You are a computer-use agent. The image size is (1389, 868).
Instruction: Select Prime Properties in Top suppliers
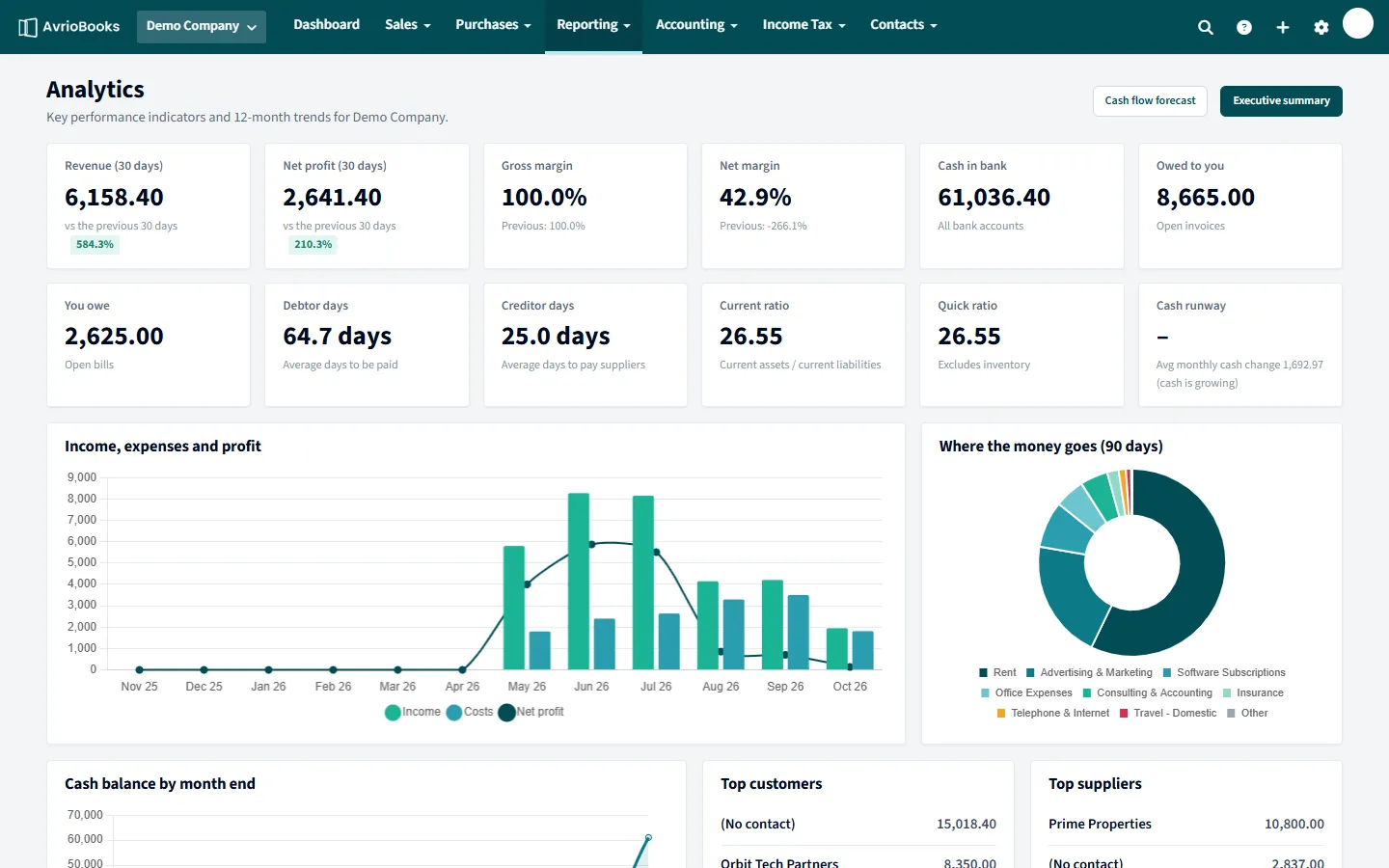pyautogui.click(x=1100, y=825)
